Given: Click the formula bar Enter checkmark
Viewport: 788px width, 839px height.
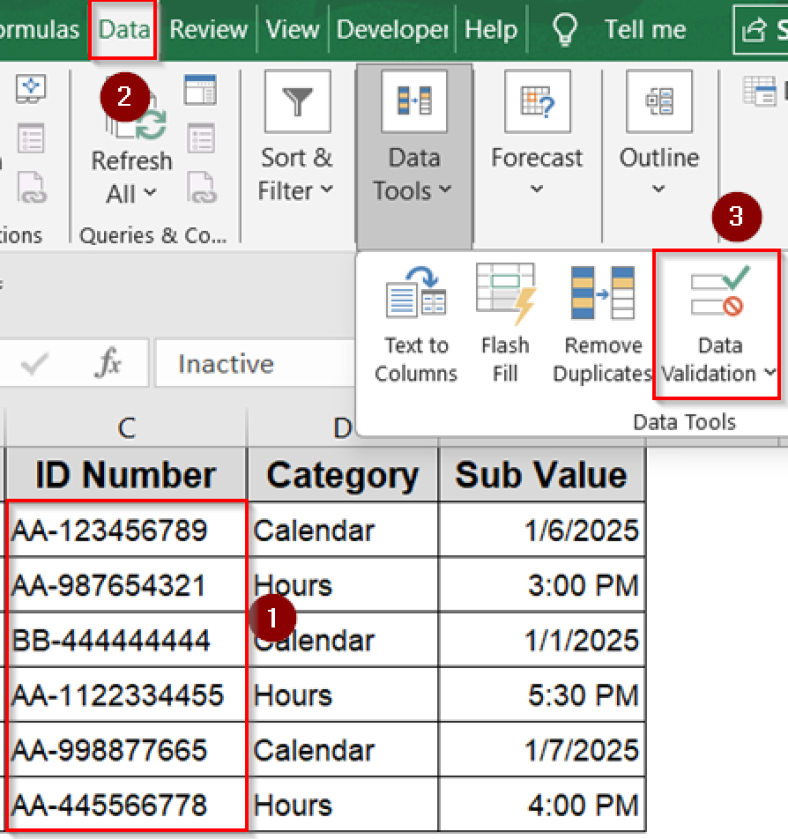Looking at the screenshot, I should click(x=35, y=364).
